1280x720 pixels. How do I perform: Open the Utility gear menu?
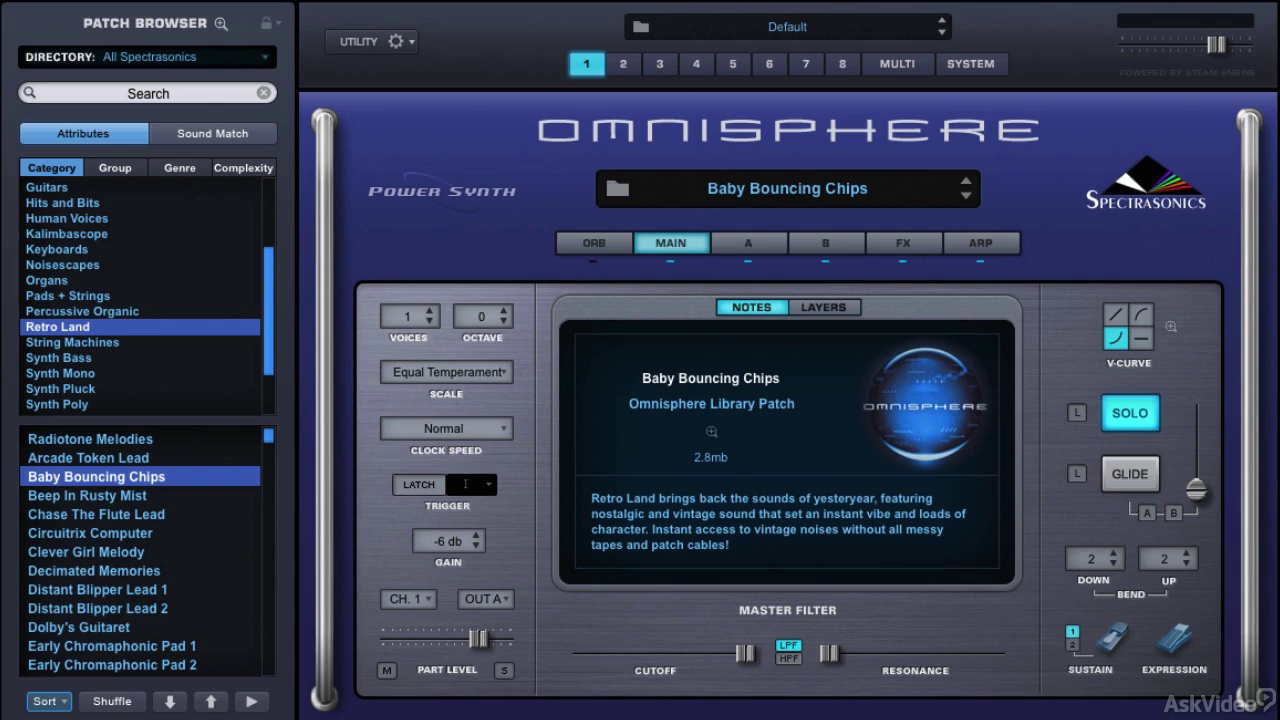tap(400, 42)
